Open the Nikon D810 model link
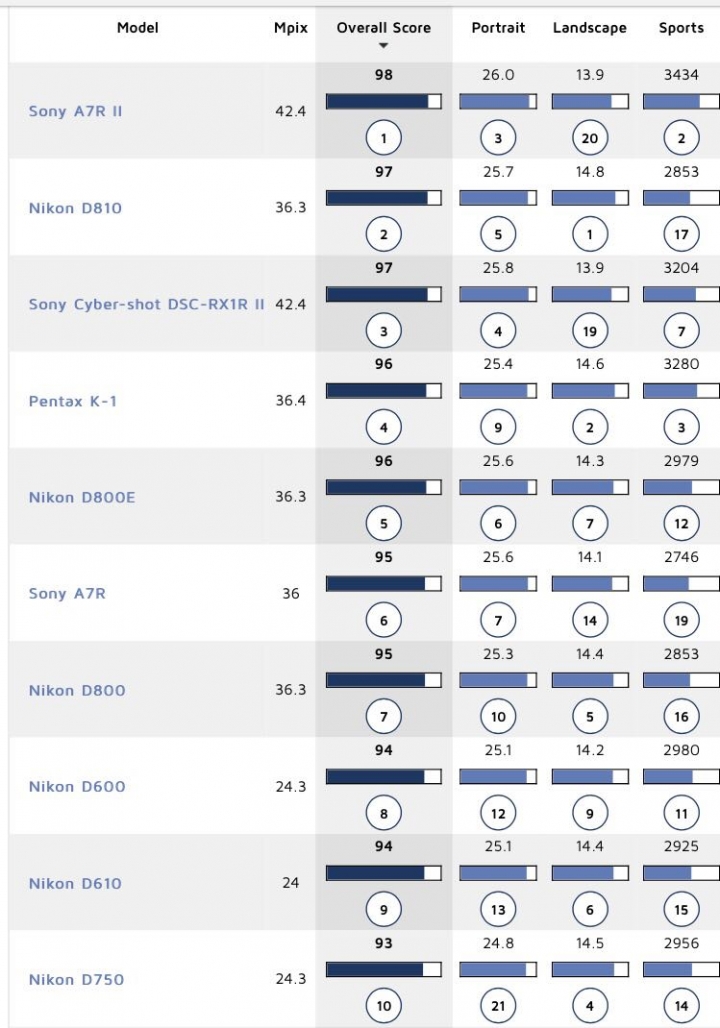720x1028 pixels. pyautogui.click(x=75, y=208)
